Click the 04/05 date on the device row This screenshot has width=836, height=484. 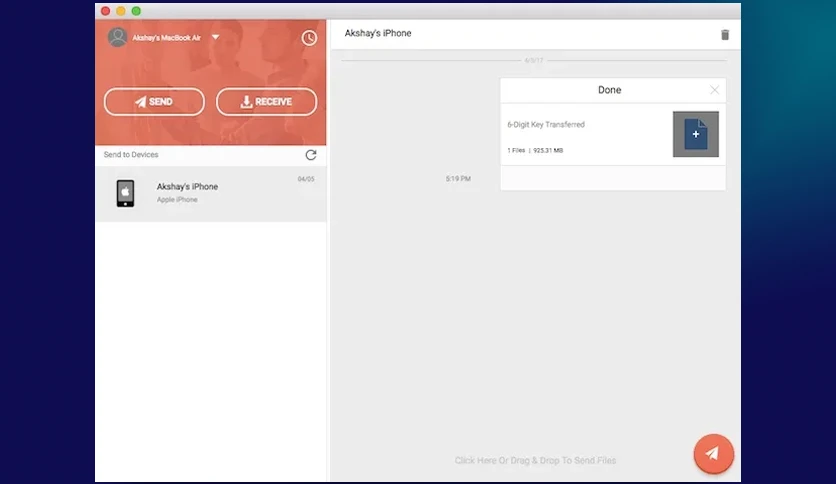(306, 179)
